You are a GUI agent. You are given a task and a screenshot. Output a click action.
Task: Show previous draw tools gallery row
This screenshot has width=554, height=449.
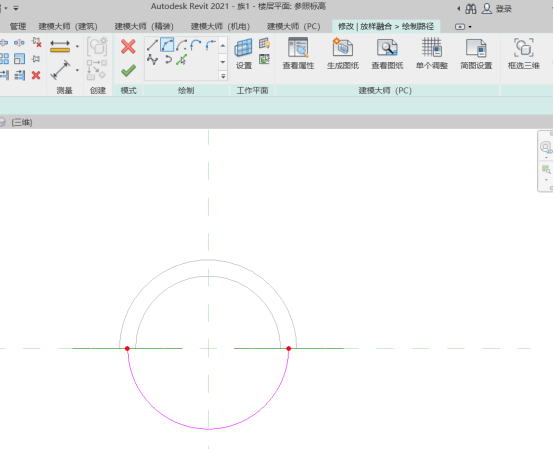[223, 45]
